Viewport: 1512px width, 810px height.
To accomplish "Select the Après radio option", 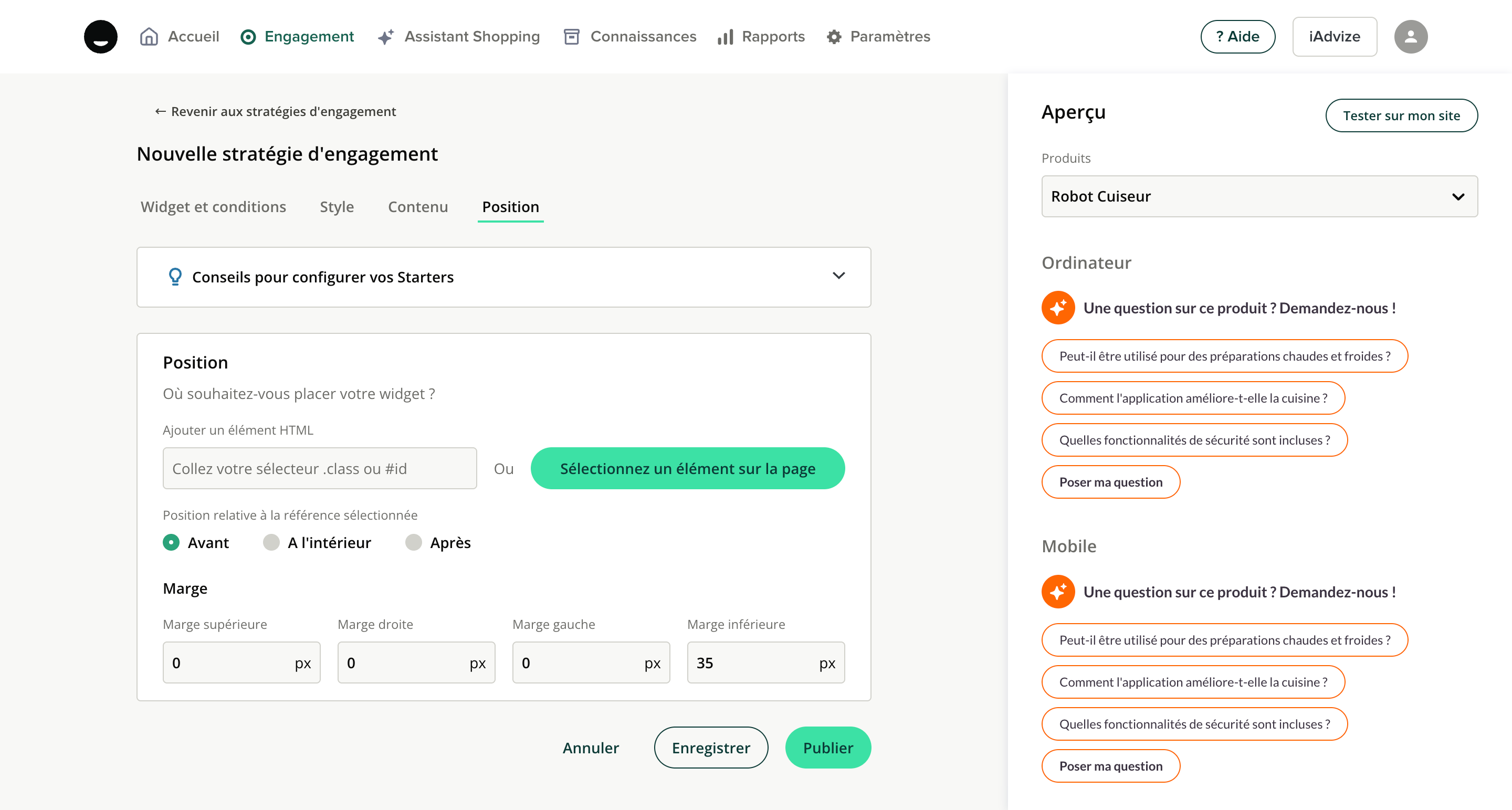I will (414, 542).
